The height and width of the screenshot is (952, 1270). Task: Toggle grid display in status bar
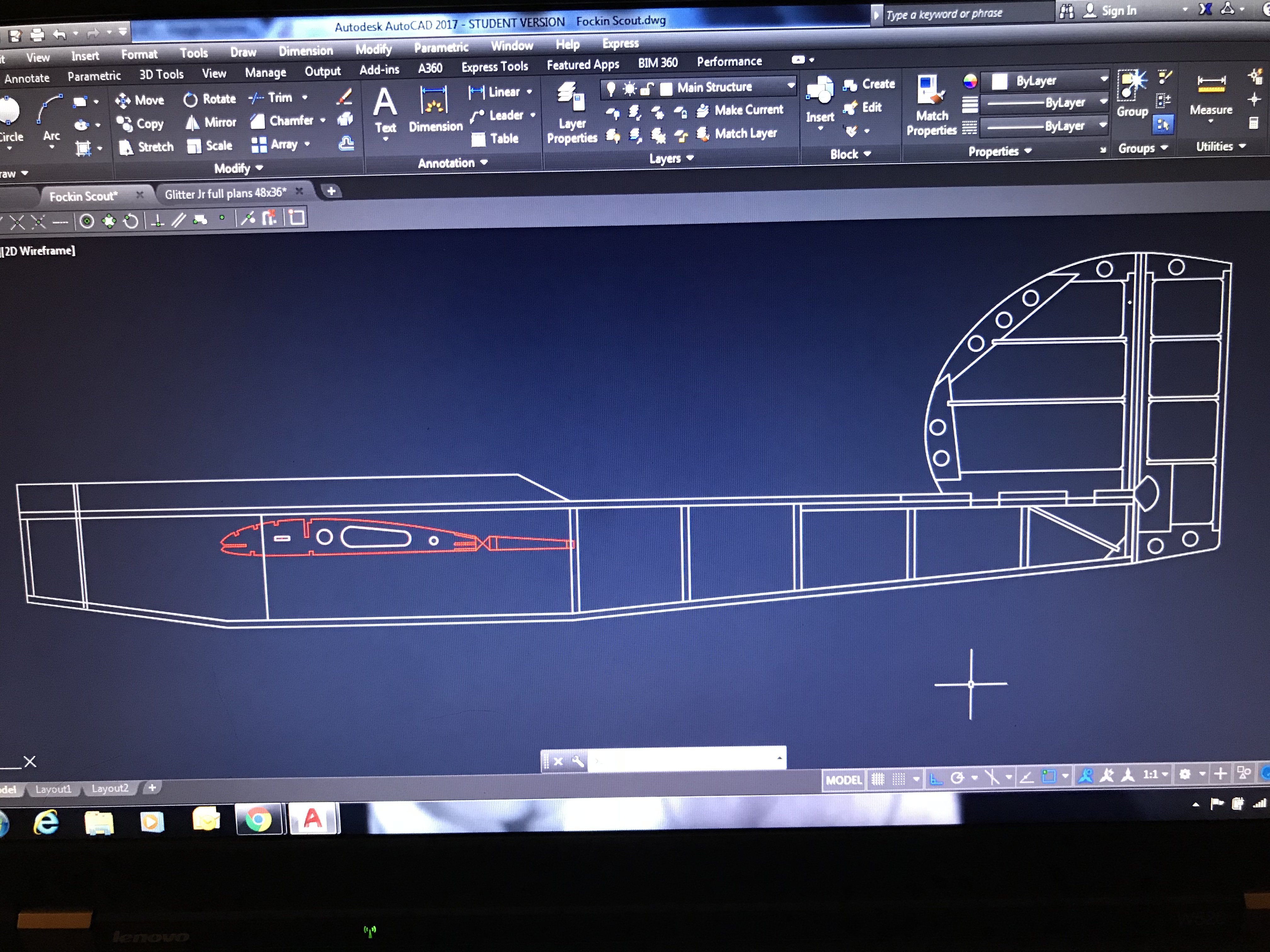[x=877, y=779]
